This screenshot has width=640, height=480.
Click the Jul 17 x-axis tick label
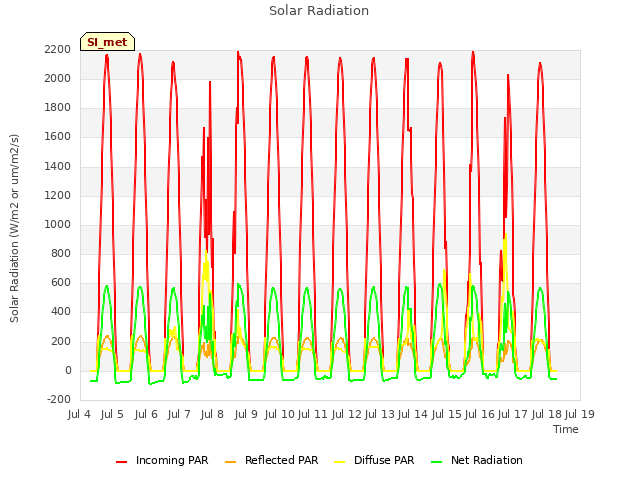pyautogui.click(x=513, y=415)
